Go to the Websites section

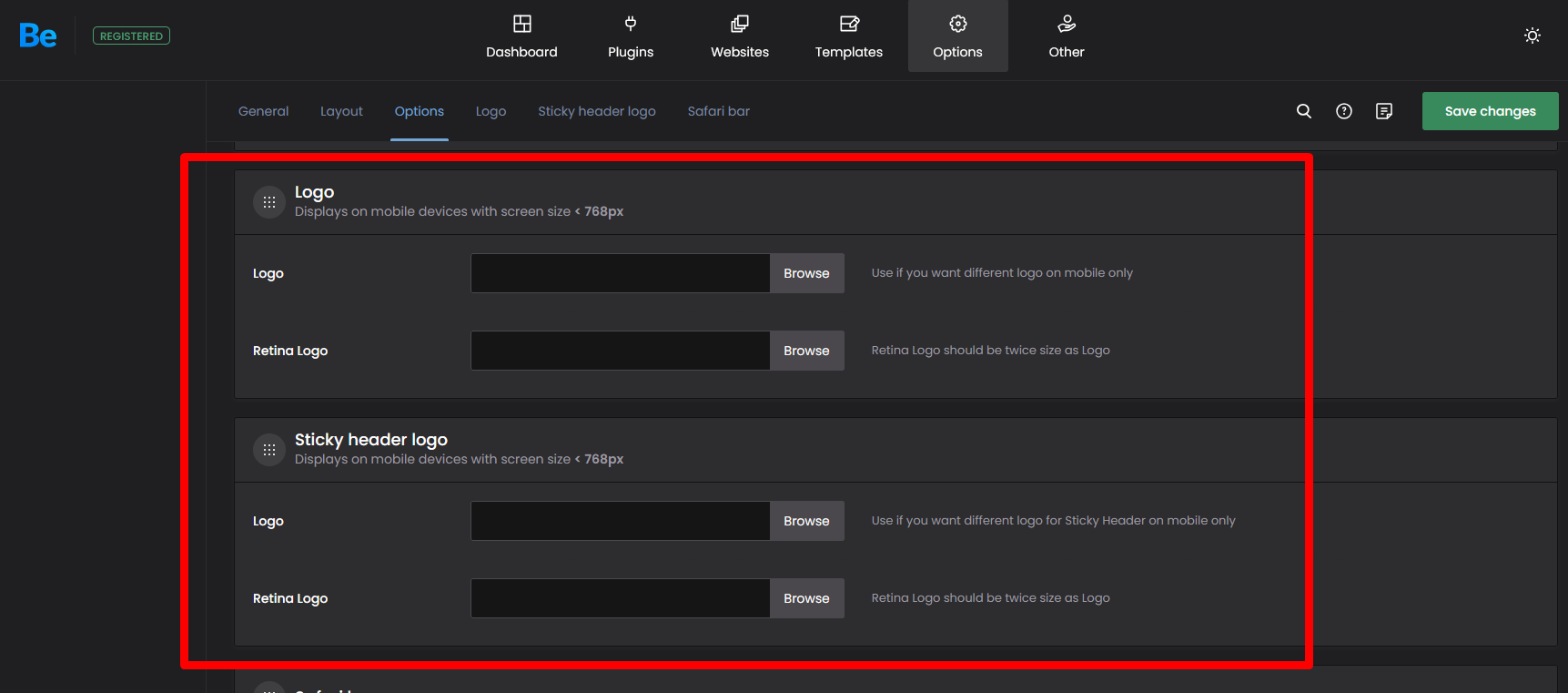click(x=740, y=36)
